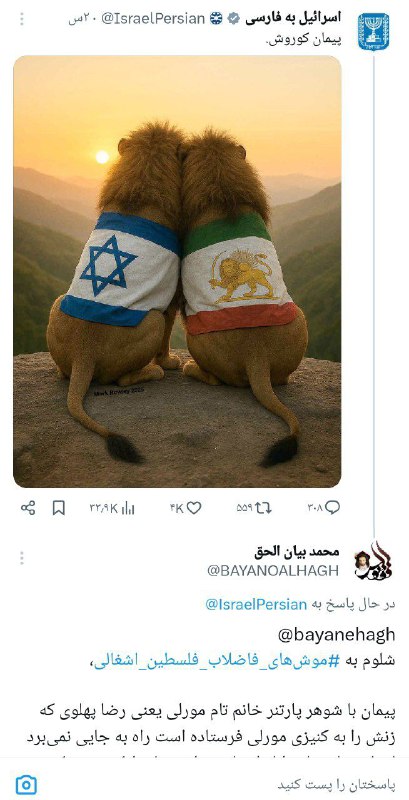The image size is (409, 800).
Task: Repost using the retweet arrows icon
Action: tap(264, 508)
